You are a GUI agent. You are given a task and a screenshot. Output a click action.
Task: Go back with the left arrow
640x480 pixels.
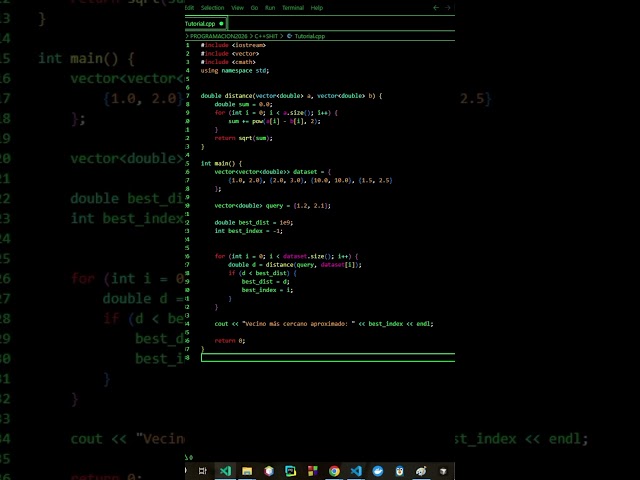click(x=436, y=8)
